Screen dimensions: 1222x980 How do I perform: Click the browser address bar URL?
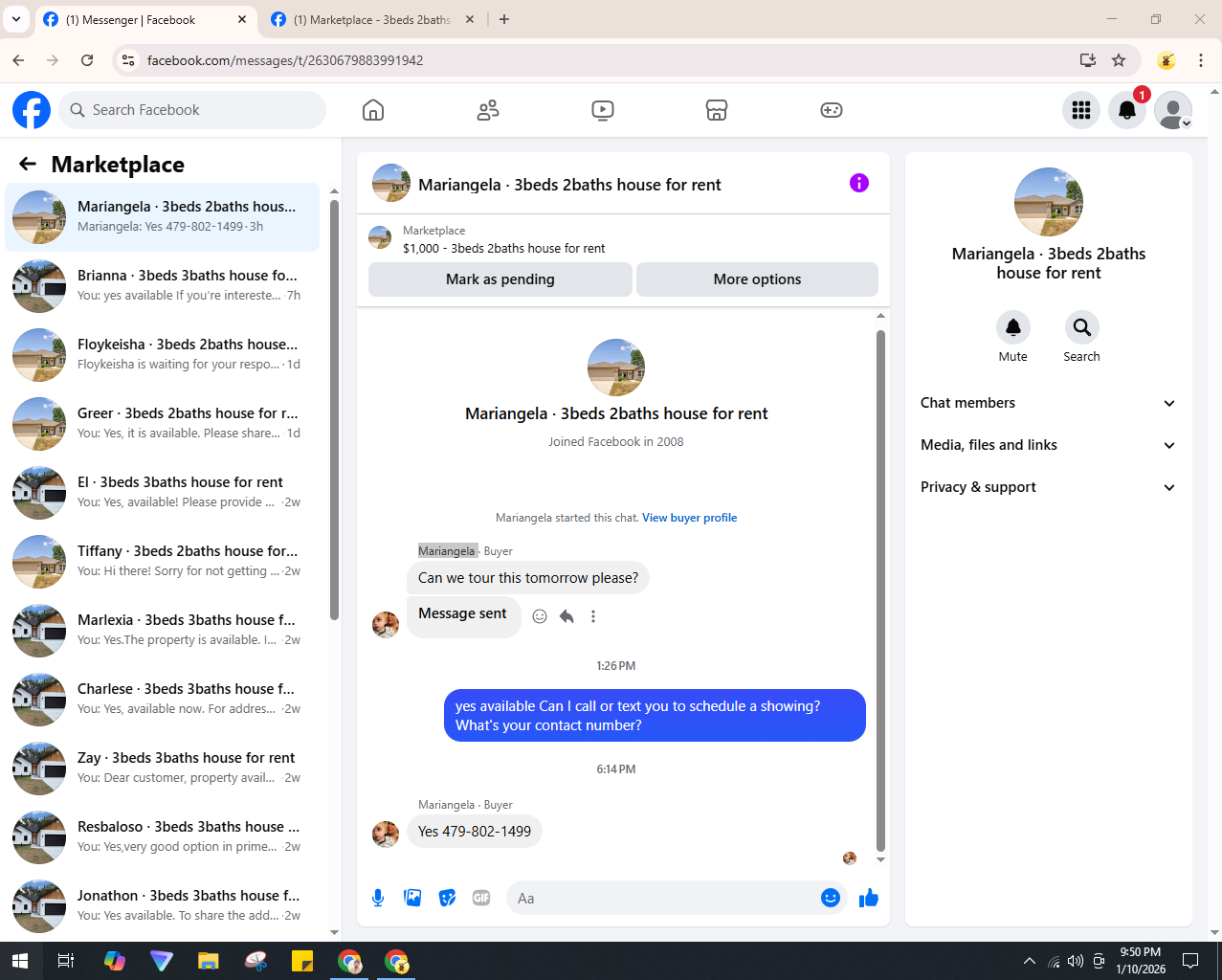[285, 60]
